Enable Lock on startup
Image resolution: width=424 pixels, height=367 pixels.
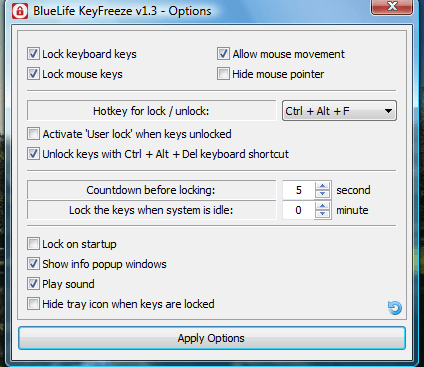point(33,244)
